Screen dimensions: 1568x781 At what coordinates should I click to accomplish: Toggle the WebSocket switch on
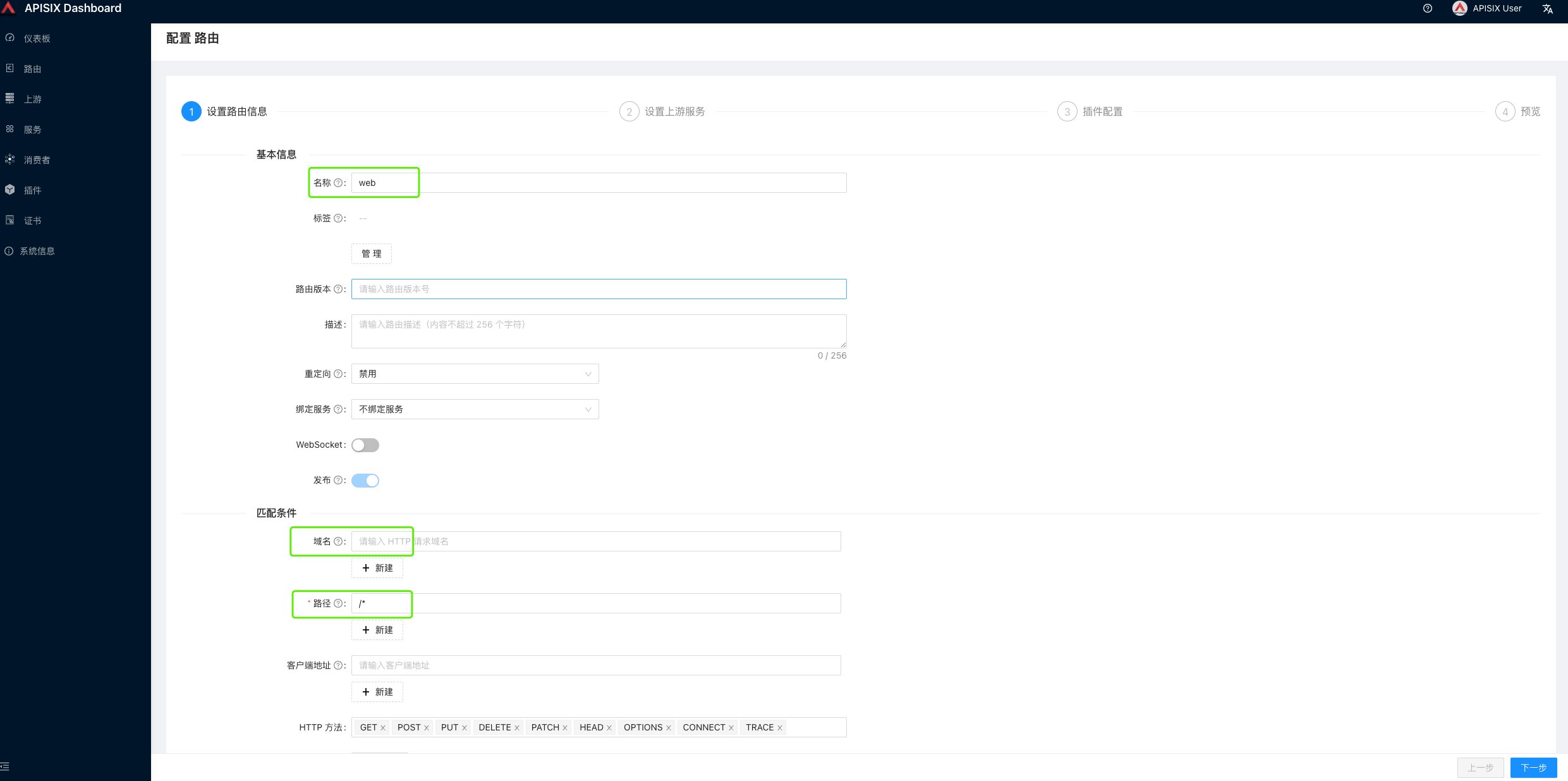click(365, 445)
